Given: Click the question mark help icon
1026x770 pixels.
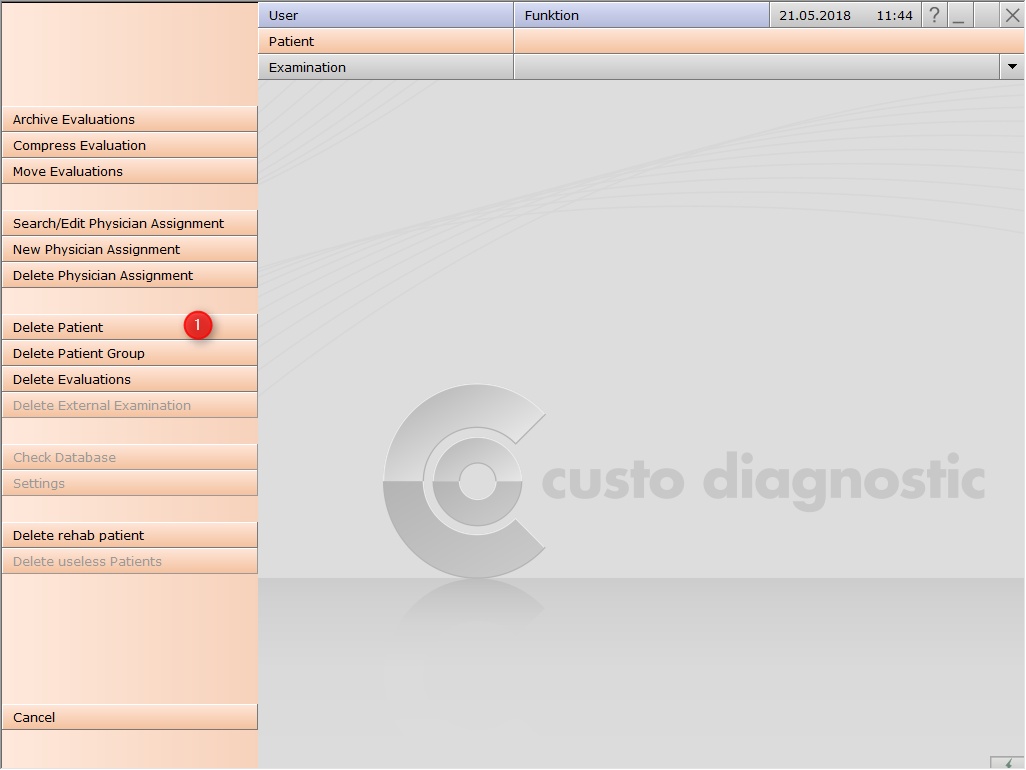Looking at the screenshot, I should click(934, 15).
